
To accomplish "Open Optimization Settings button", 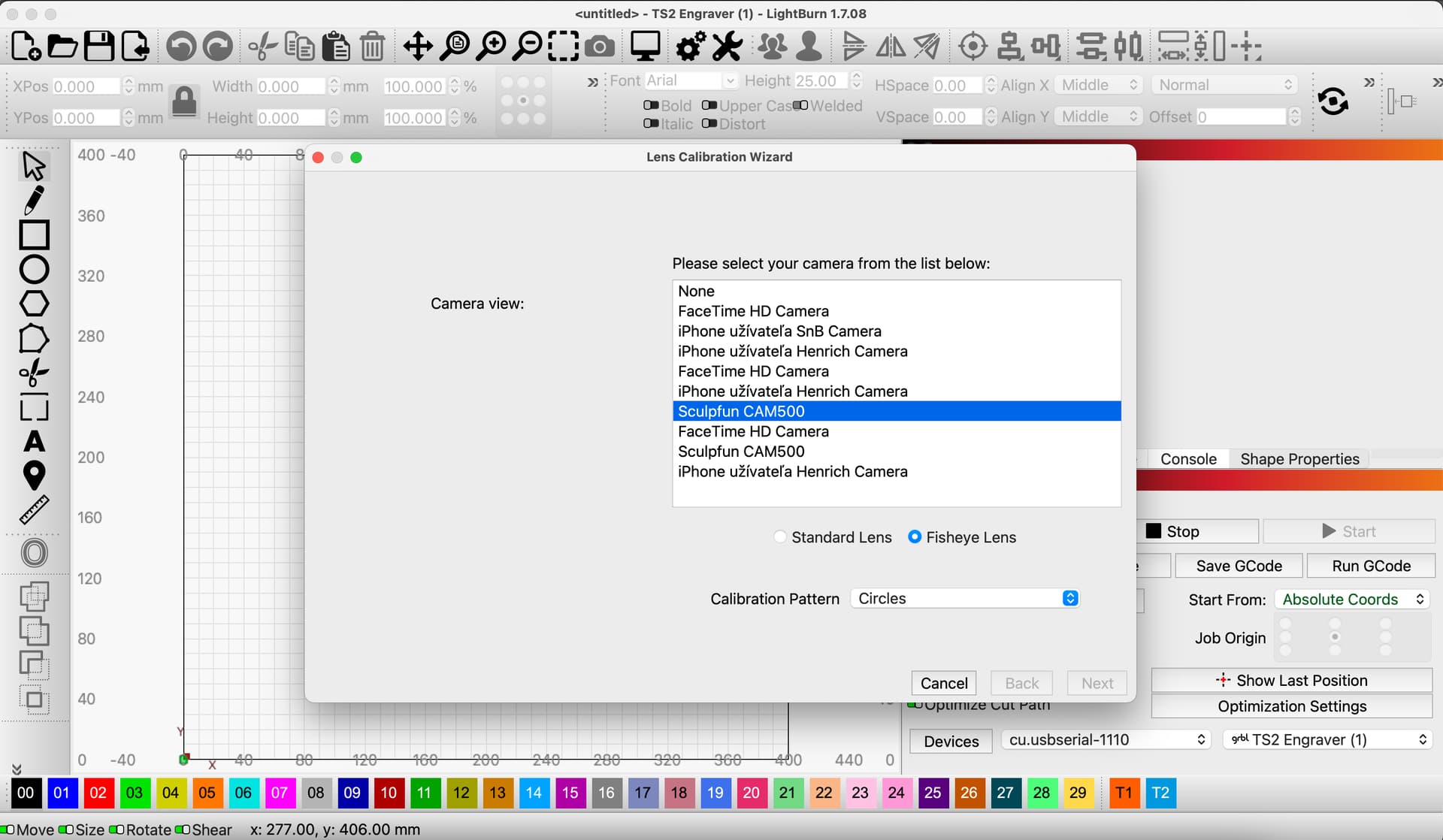I will 1291,706.
